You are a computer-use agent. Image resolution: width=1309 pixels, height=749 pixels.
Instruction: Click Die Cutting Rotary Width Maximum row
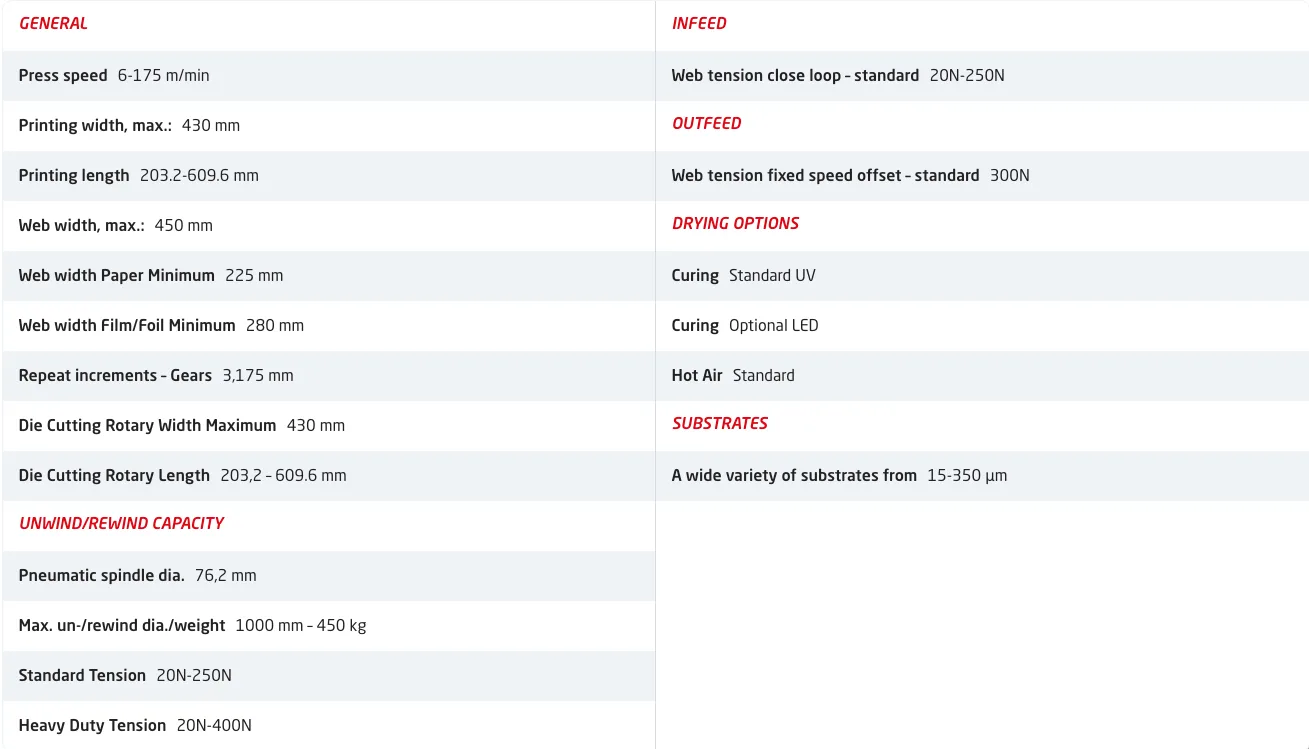[181, 425]
